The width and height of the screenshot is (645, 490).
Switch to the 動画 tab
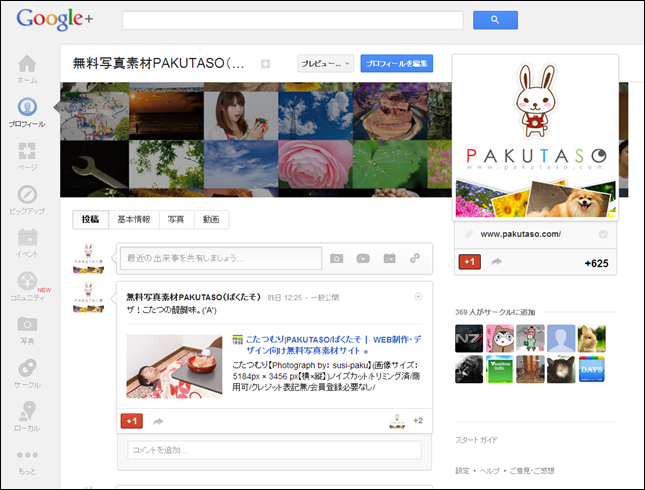coord(211,219)
